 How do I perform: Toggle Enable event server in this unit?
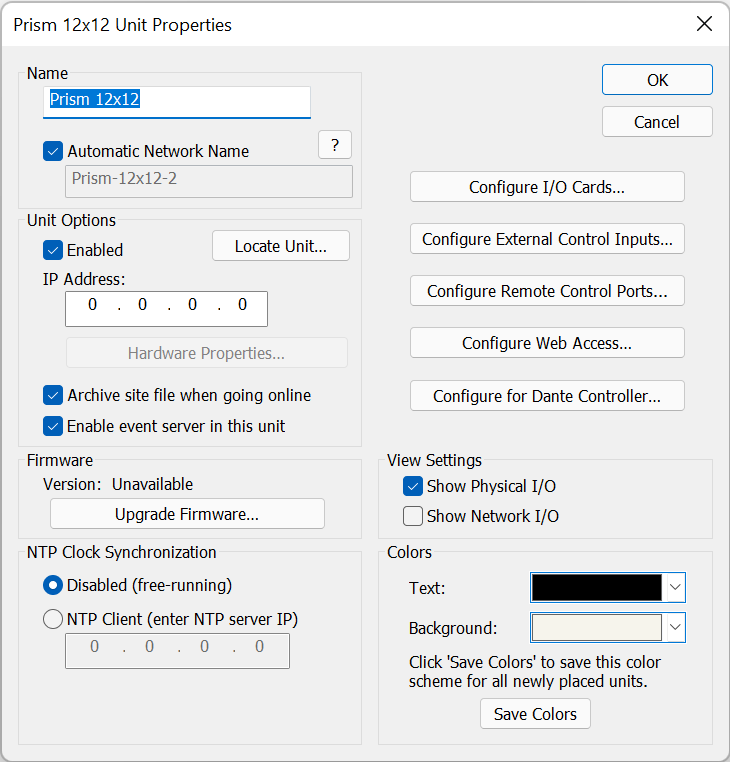[x=53, y=426]
